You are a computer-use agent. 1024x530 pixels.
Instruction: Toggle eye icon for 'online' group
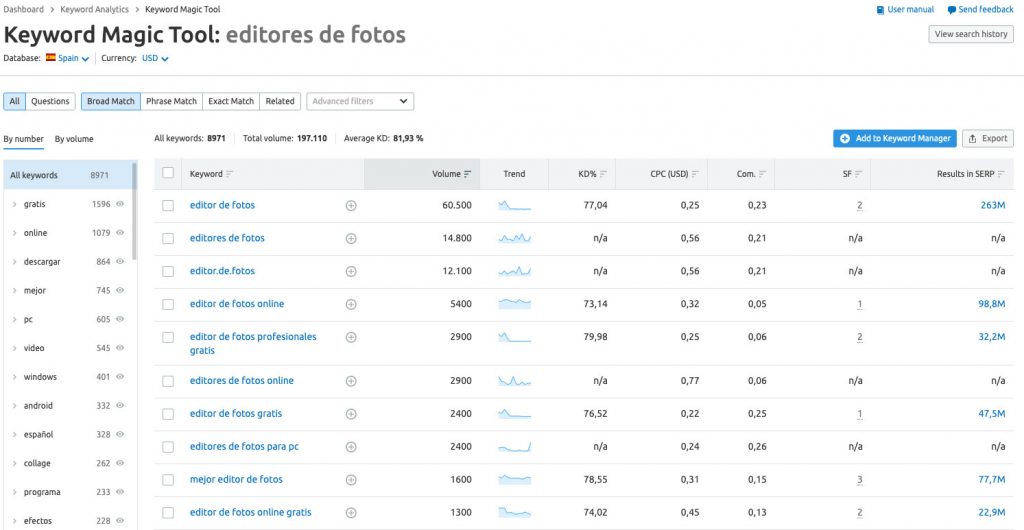[120, 233]
